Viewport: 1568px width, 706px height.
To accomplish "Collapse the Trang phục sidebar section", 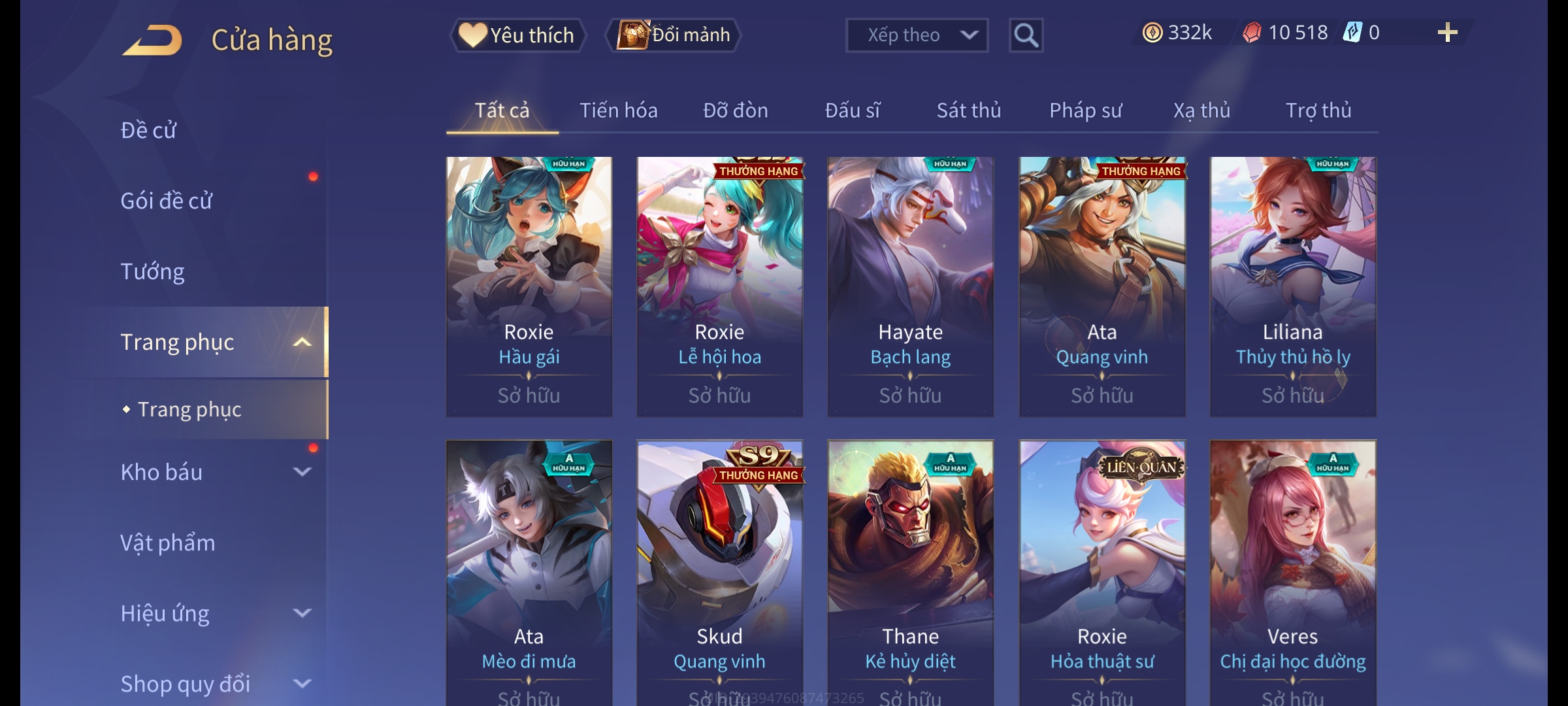I will [x=302, y=342].
